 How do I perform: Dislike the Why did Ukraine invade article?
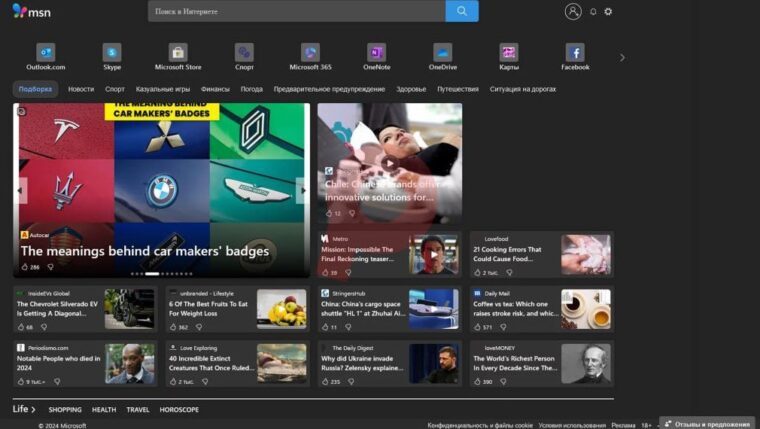coord(351,382)
